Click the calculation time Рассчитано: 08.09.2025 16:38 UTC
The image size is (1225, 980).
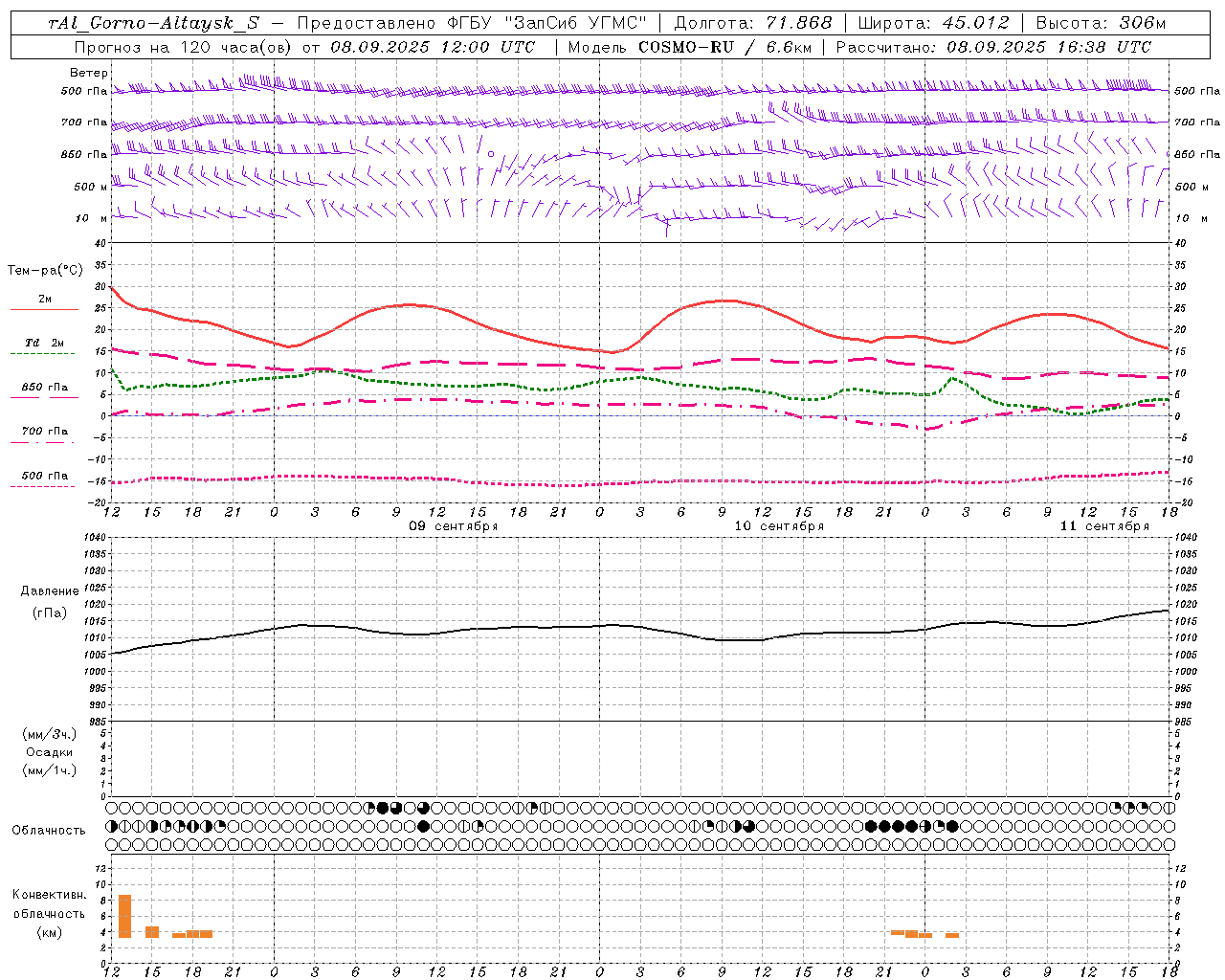point(993,47)
